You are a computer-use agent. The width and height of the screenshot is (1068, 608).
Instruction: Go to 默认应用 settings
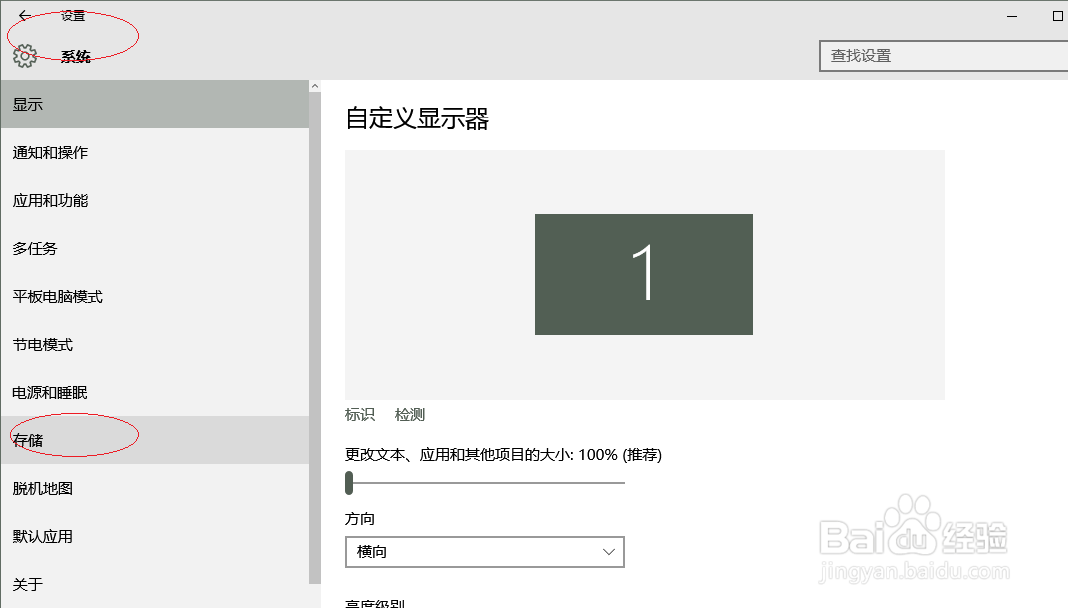click(x=155, y=537)
